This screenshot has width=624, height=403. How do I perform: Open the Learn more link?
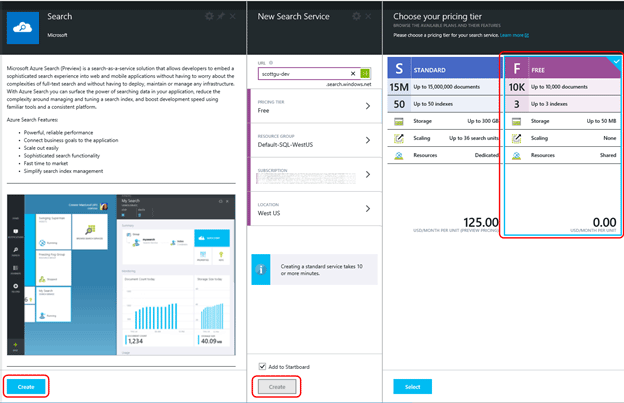pos(514,35)
